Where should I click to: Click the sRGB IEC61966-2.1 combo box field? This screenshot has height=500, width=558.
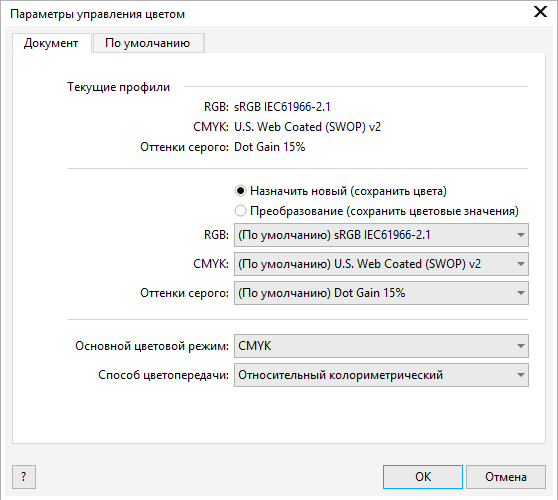[381, 235]
